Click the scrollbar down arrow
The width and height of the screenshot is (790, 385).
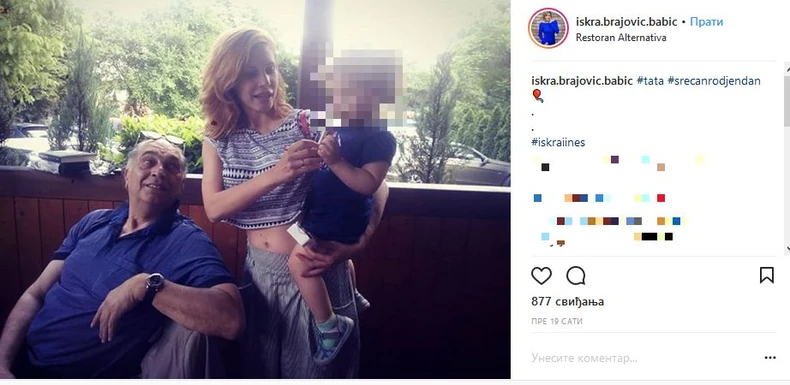click(786, 248)
